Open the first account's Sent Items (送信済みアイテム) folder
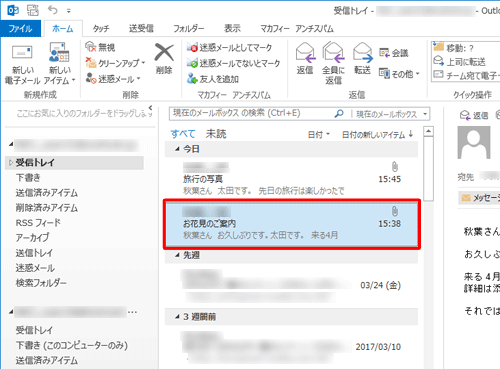Image resolution: width=500 pixels, height=369 pixels. tap(47, 193)
